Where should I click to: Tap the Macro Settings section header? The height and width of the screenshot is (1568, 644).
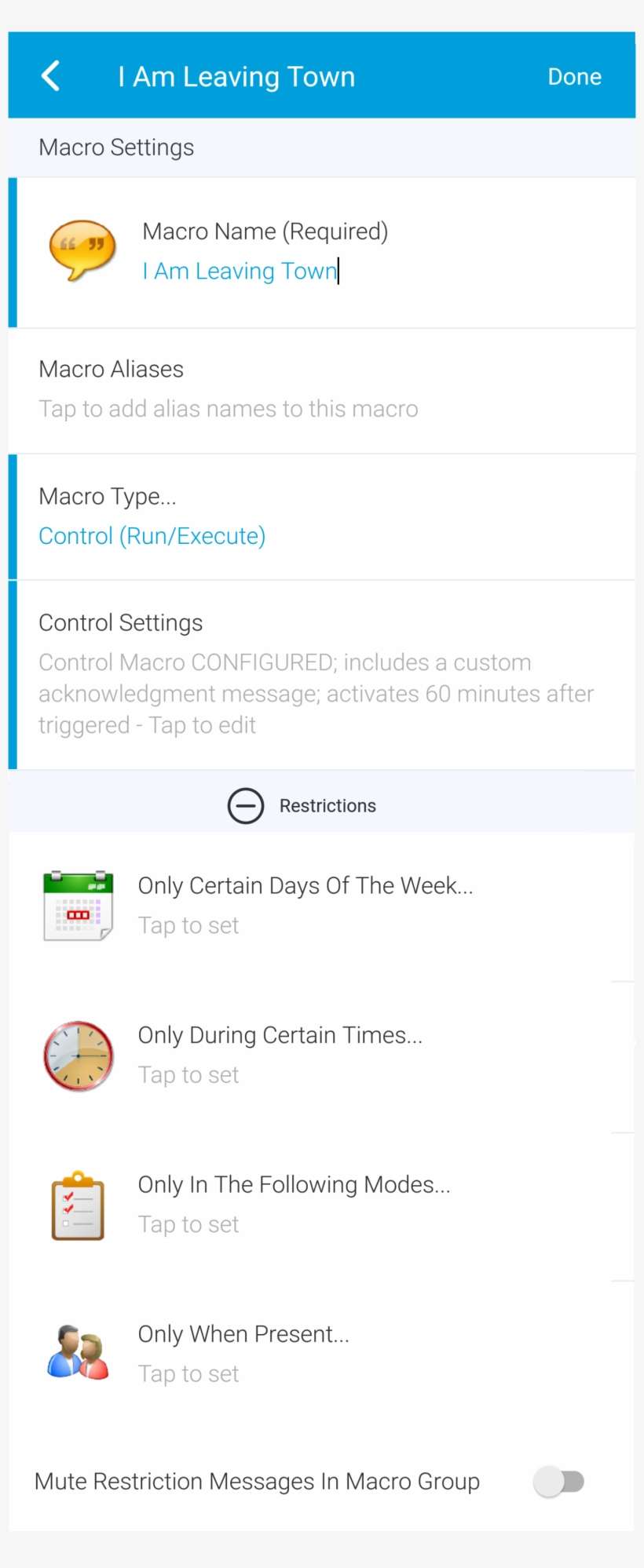[116, 148]
